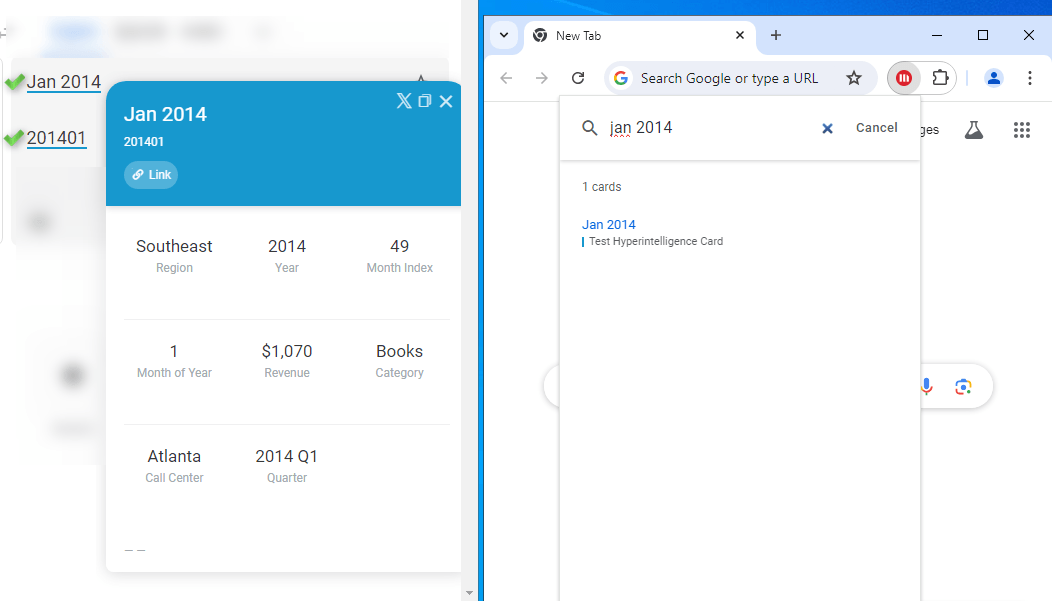Screen dimensions: 1052x601
Task: Open the Search Labs flask icon
Action: pyautogui.click(x=974, y=130)
